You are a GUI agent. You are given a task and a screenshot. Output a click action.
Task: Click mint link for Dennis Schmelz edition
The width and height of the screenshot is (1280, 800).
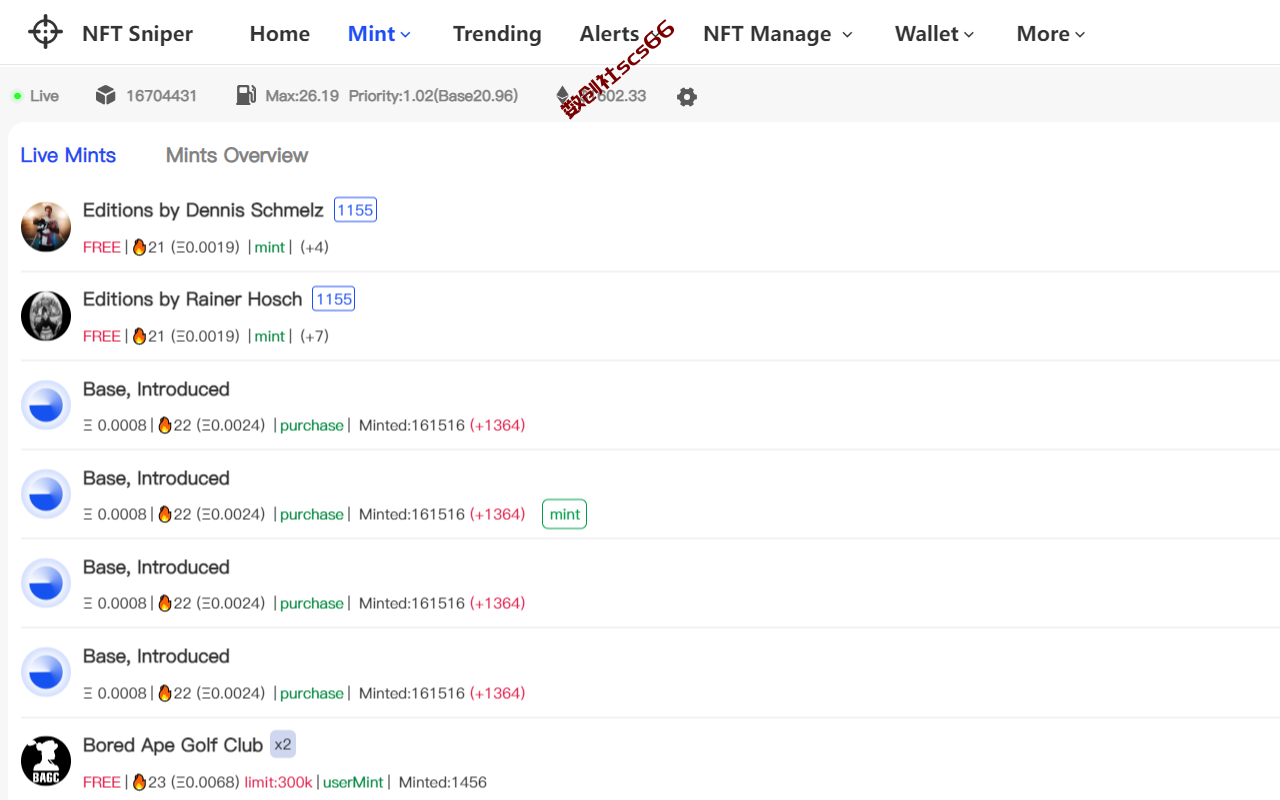coord(269,247)
